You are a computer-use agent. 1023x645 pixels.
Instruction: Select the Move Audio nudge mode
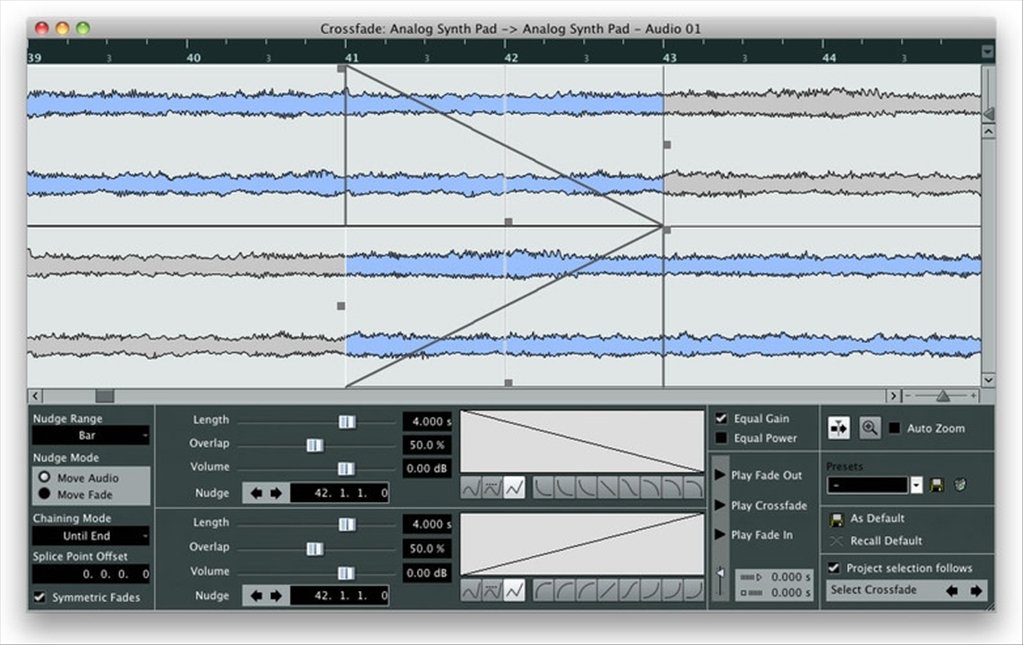point(44,477)
